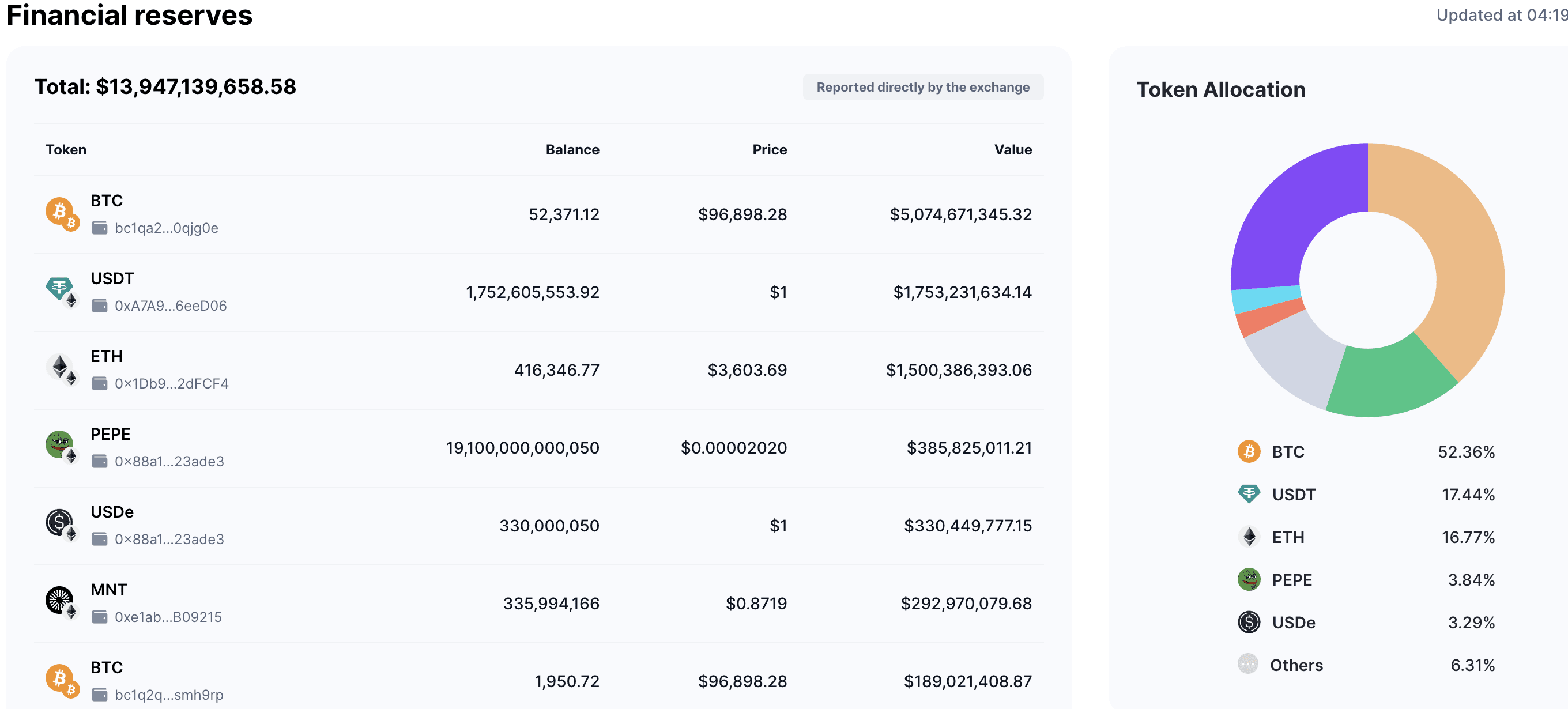1568x709 pixels.
Task: Click the BTC value $5,074,671,345.32
Action: click(x=960, y=214)
